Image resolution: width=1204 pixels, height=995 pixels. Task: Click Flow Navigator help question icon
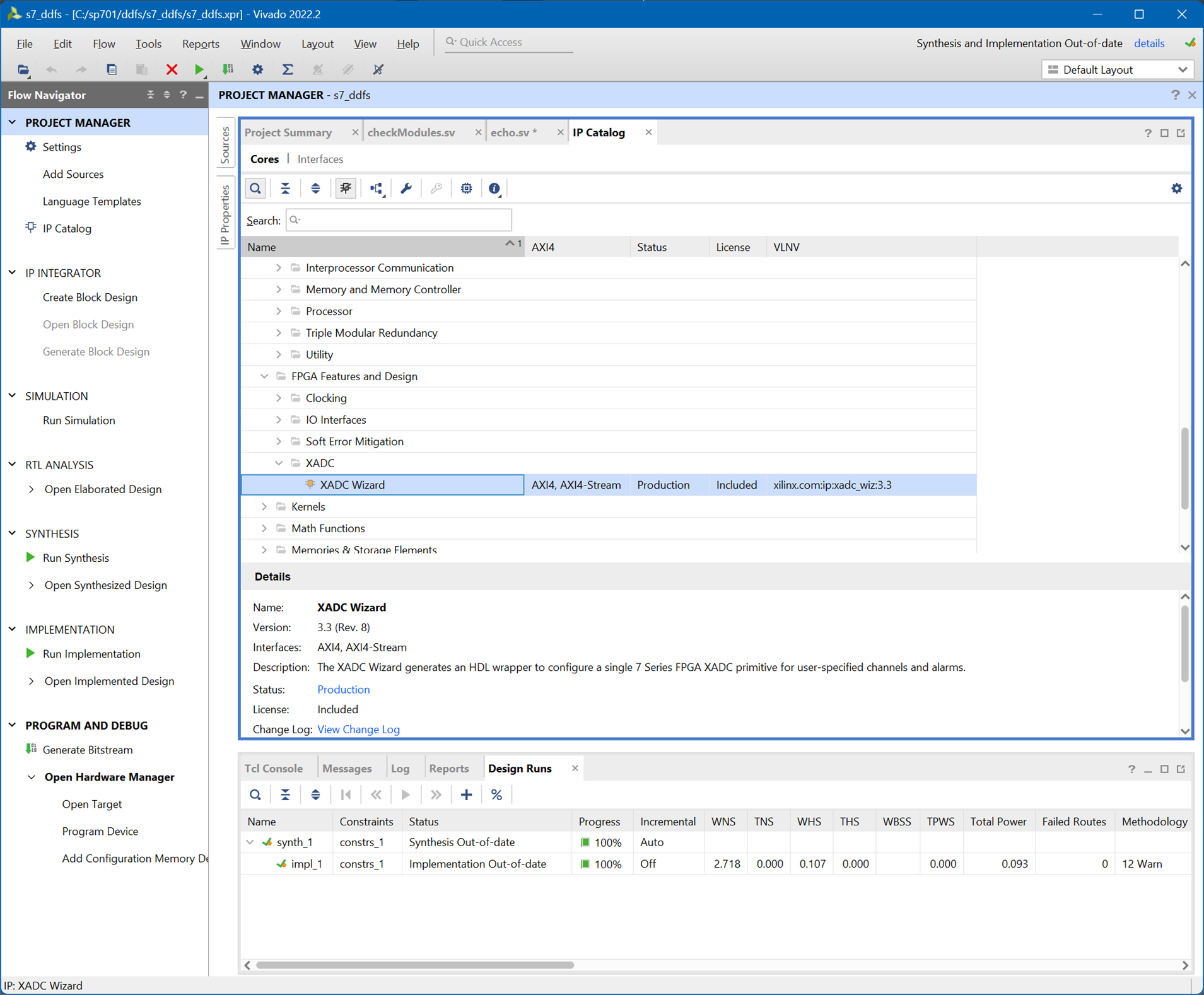pos(183,95)
